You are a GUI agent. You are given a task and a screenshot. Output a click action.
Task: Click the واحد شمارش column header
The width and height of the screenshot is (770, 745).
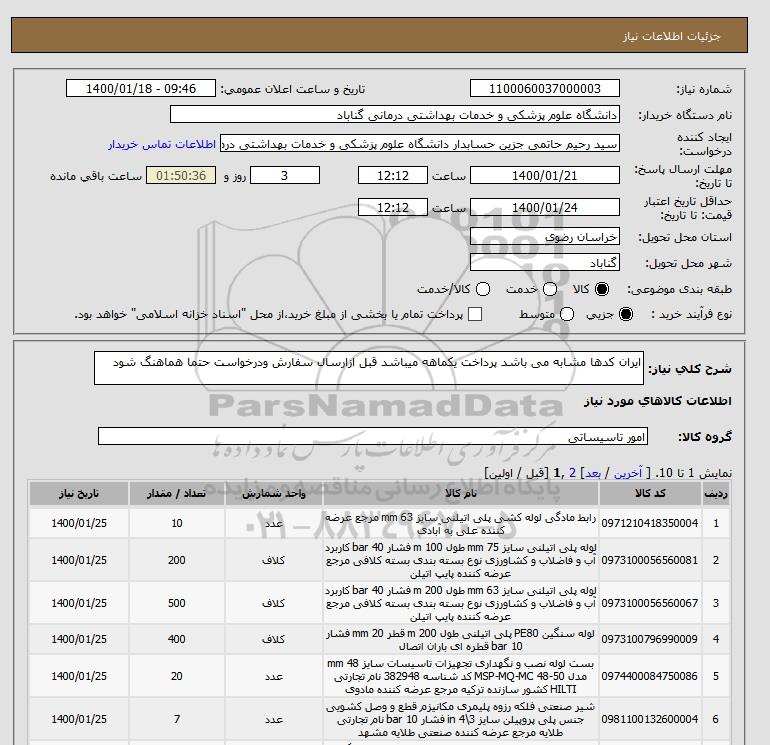pos(274,494)
